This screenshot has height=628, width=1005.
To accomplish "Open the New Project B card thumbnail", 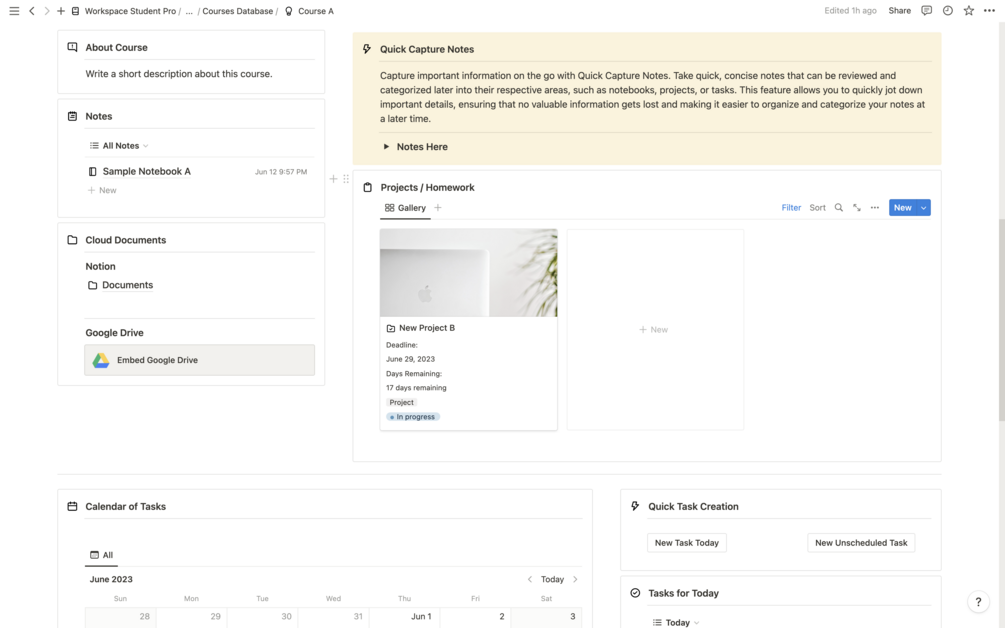I will click(x=468, y=273).
